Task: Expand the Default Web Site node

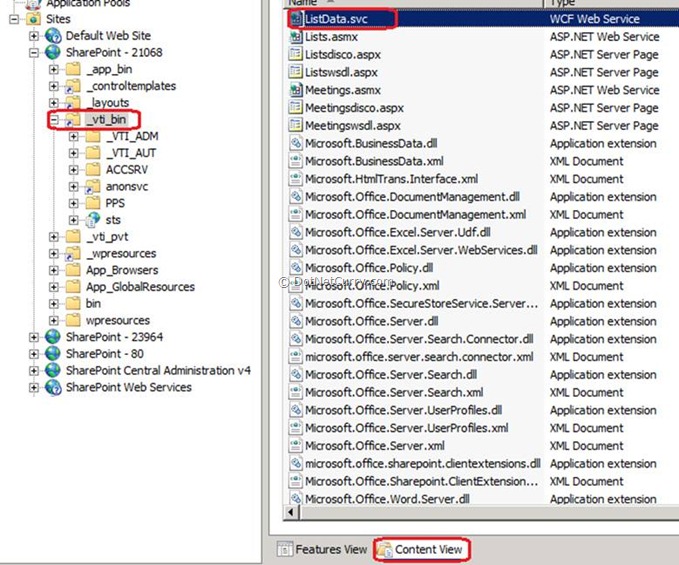Action: 34,36
